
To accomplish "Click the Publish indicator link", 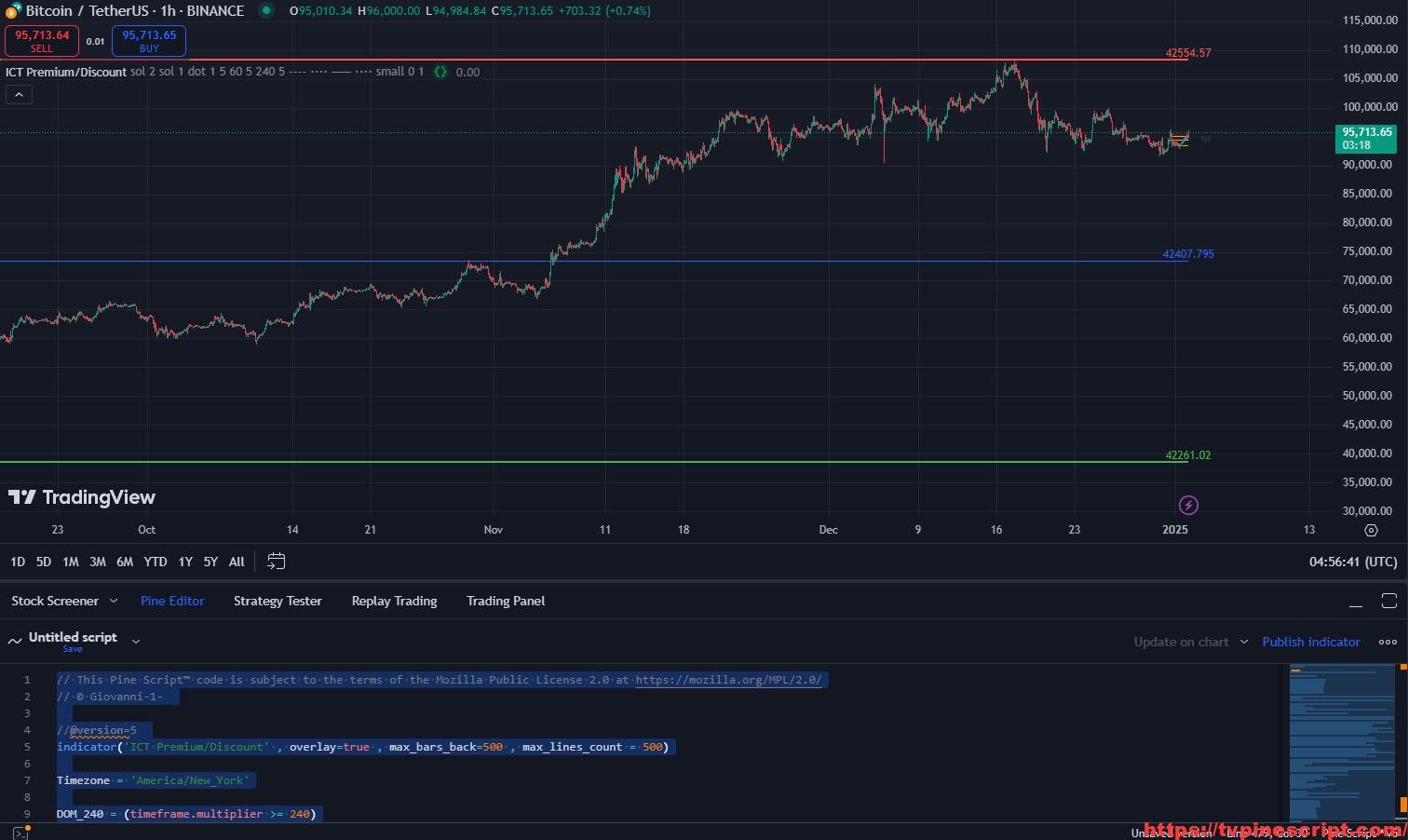I will (x=1310, y=642).
